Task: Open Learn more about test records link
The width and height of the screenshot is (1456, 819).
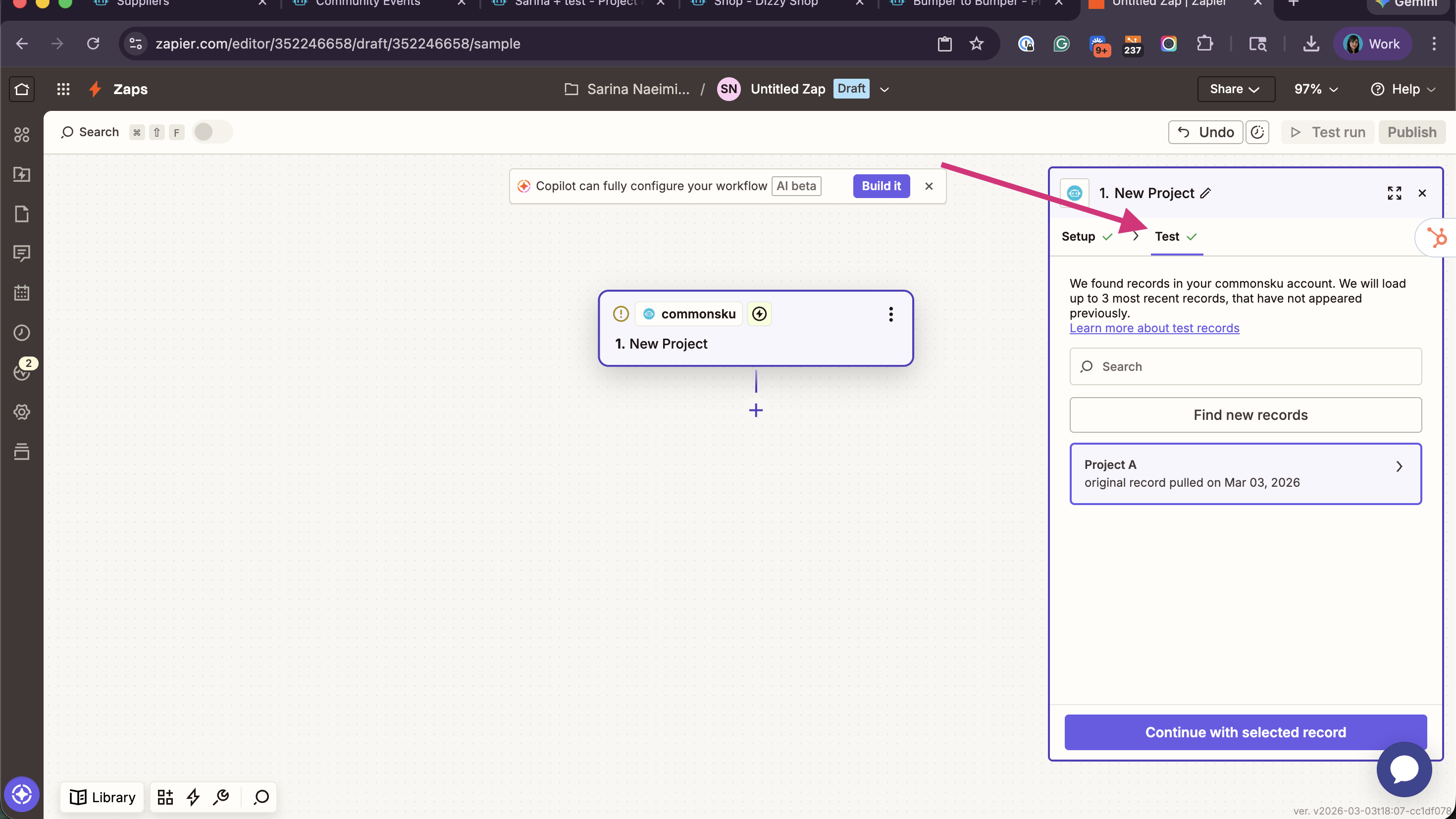Action: tap(1154, 328)
